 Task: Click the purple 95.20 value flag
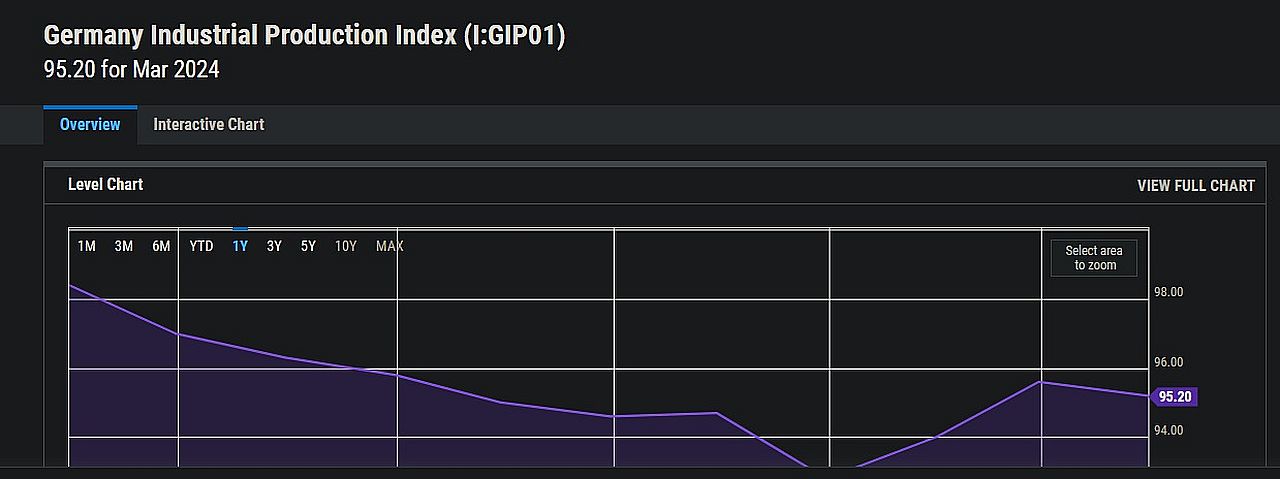point(1174,397)
